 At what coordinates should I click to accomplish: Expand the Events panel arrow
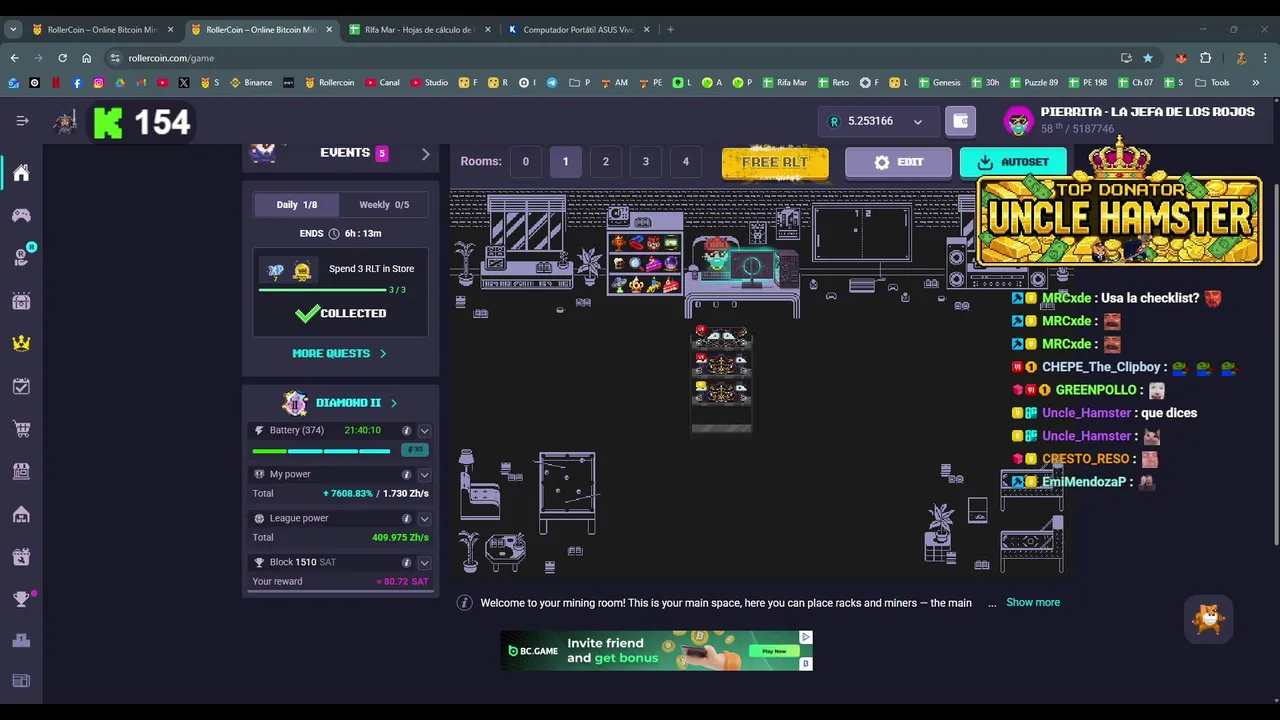coord(425,154)
